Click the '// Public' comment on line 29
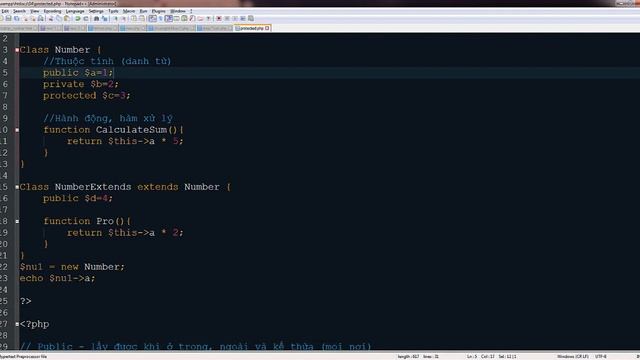The width and height of the screenshot is (640, 360). coord(196,346)
